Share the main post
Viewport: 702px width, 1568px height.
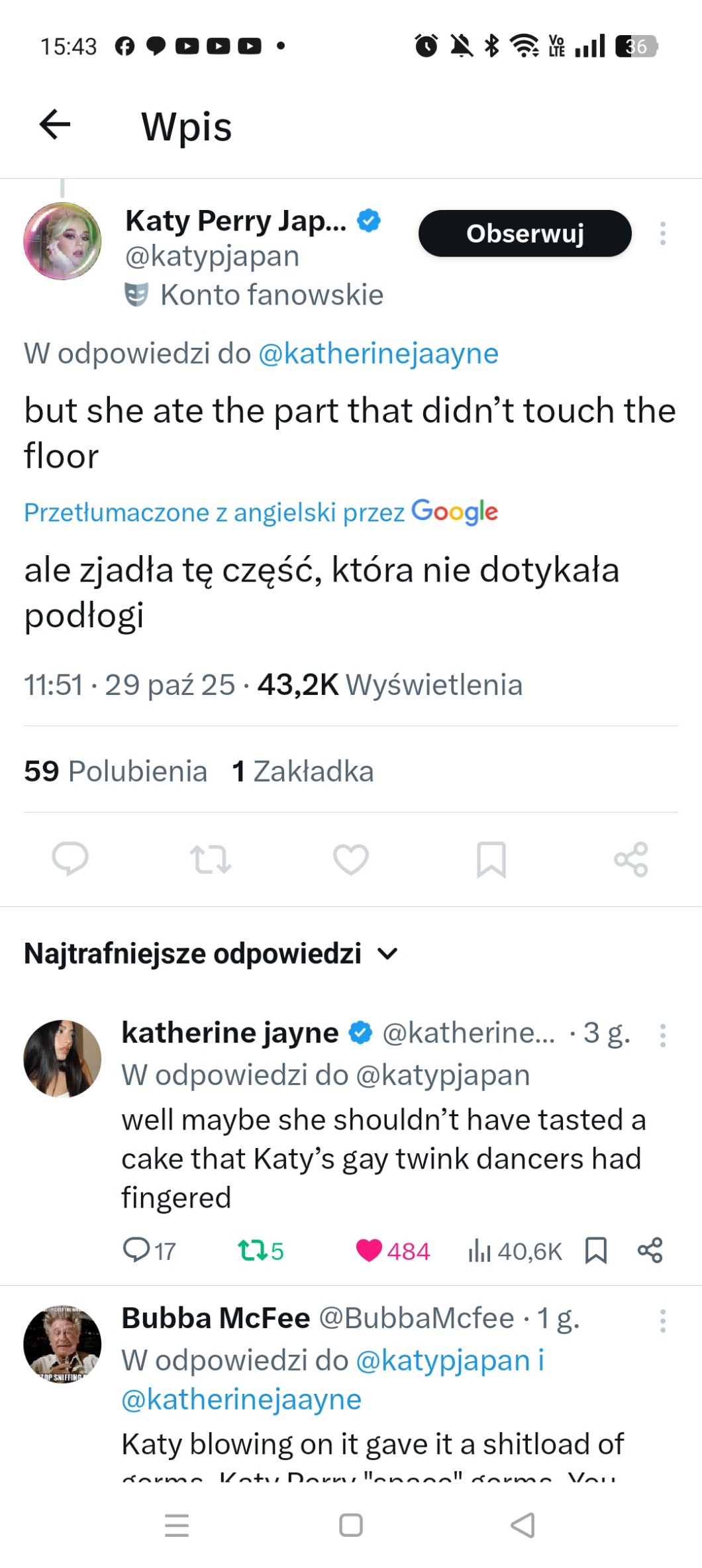coord(630,859)
